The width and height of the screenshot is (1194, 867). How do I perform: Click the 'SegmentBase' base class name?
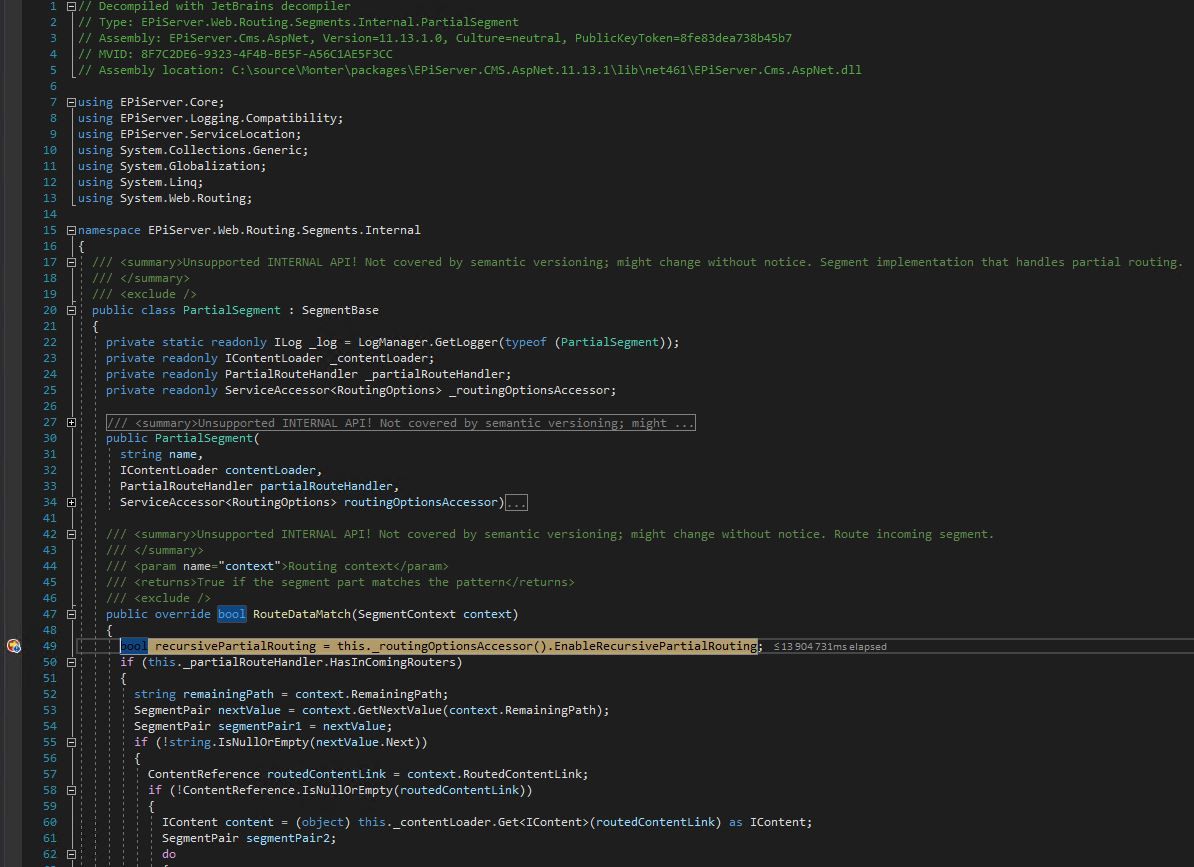click(x=340, y=310)
